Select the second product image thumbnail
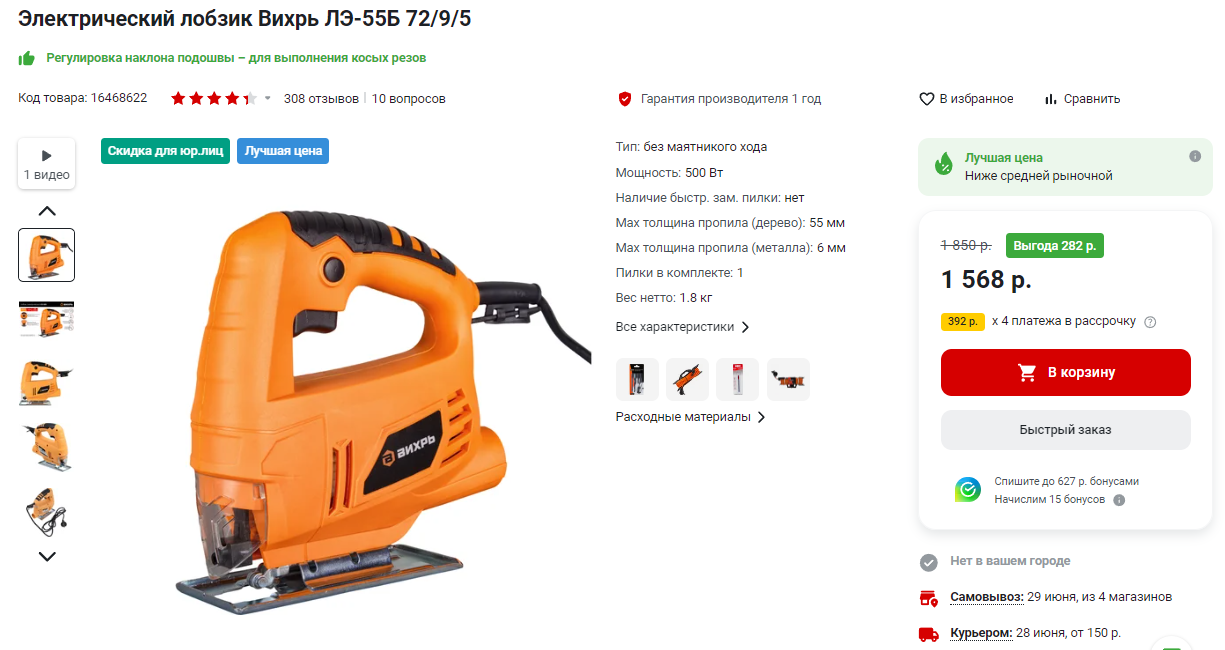 pyautogui.click(x=47, y=319)
